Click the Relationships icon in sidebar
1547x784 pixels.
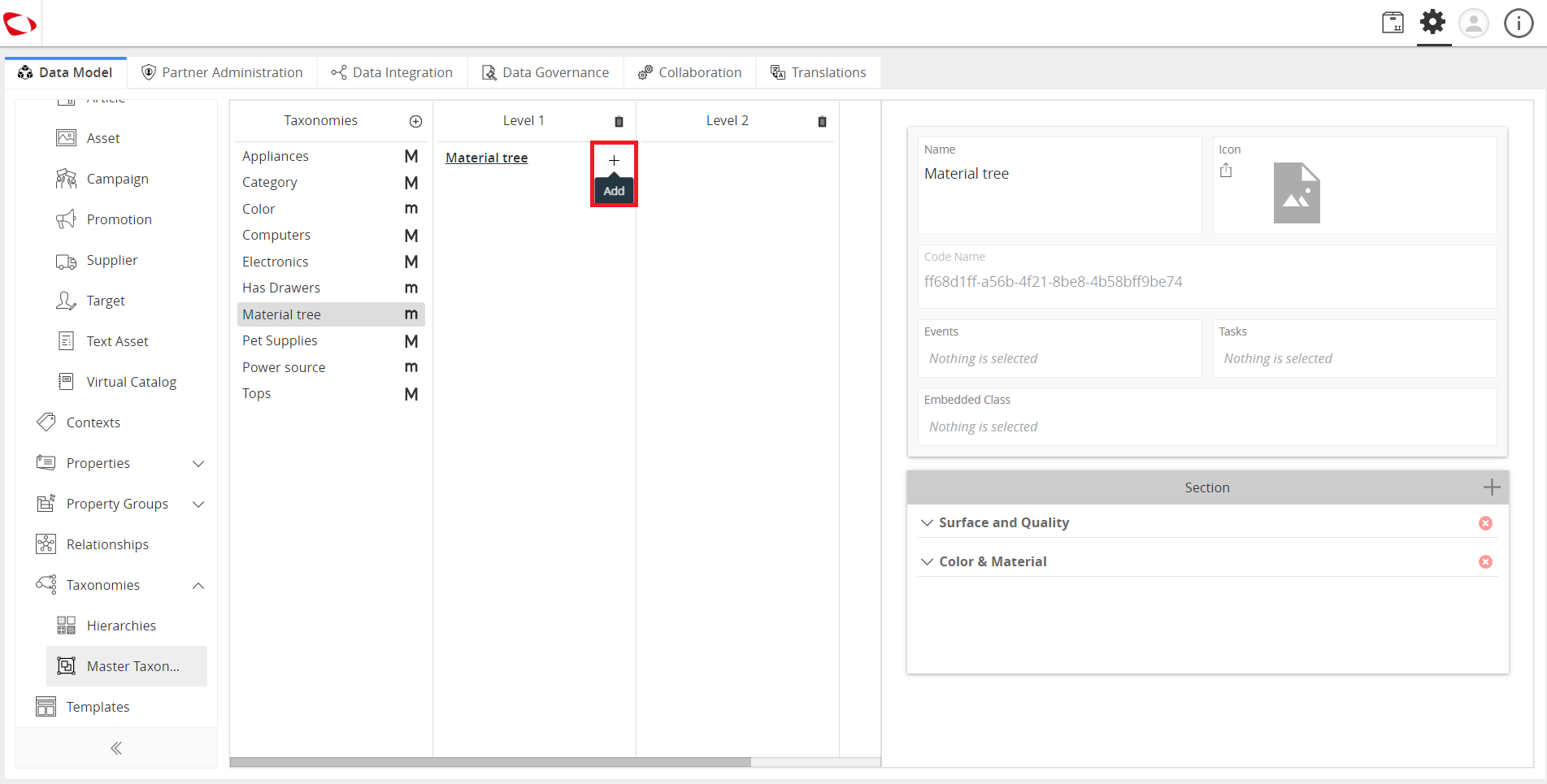coord(46,544)
